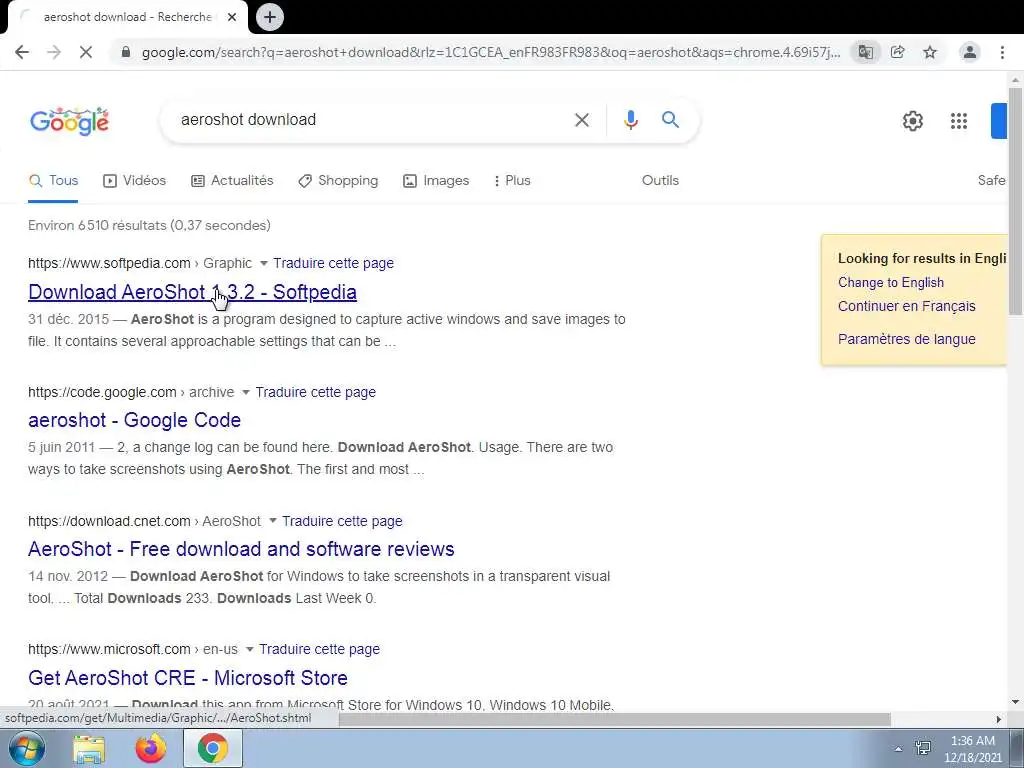This screenshot has width=1024, height=768.
Task: Open Download AeroShot 1.3.2 - Softpedia link
Action: tap(192, 292)
